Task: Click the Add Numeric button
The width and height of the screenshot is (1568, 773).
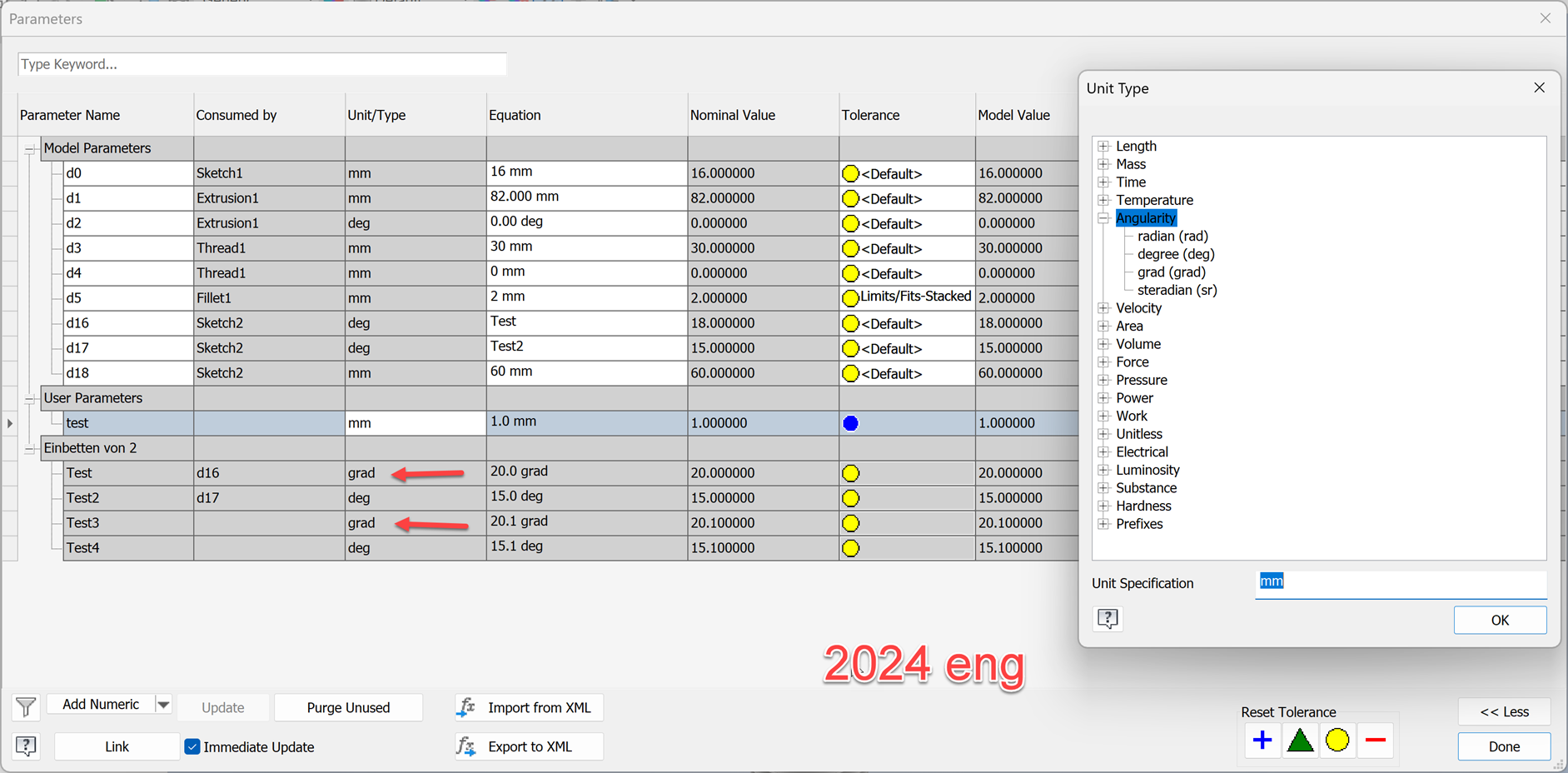Action: point(101,705)
